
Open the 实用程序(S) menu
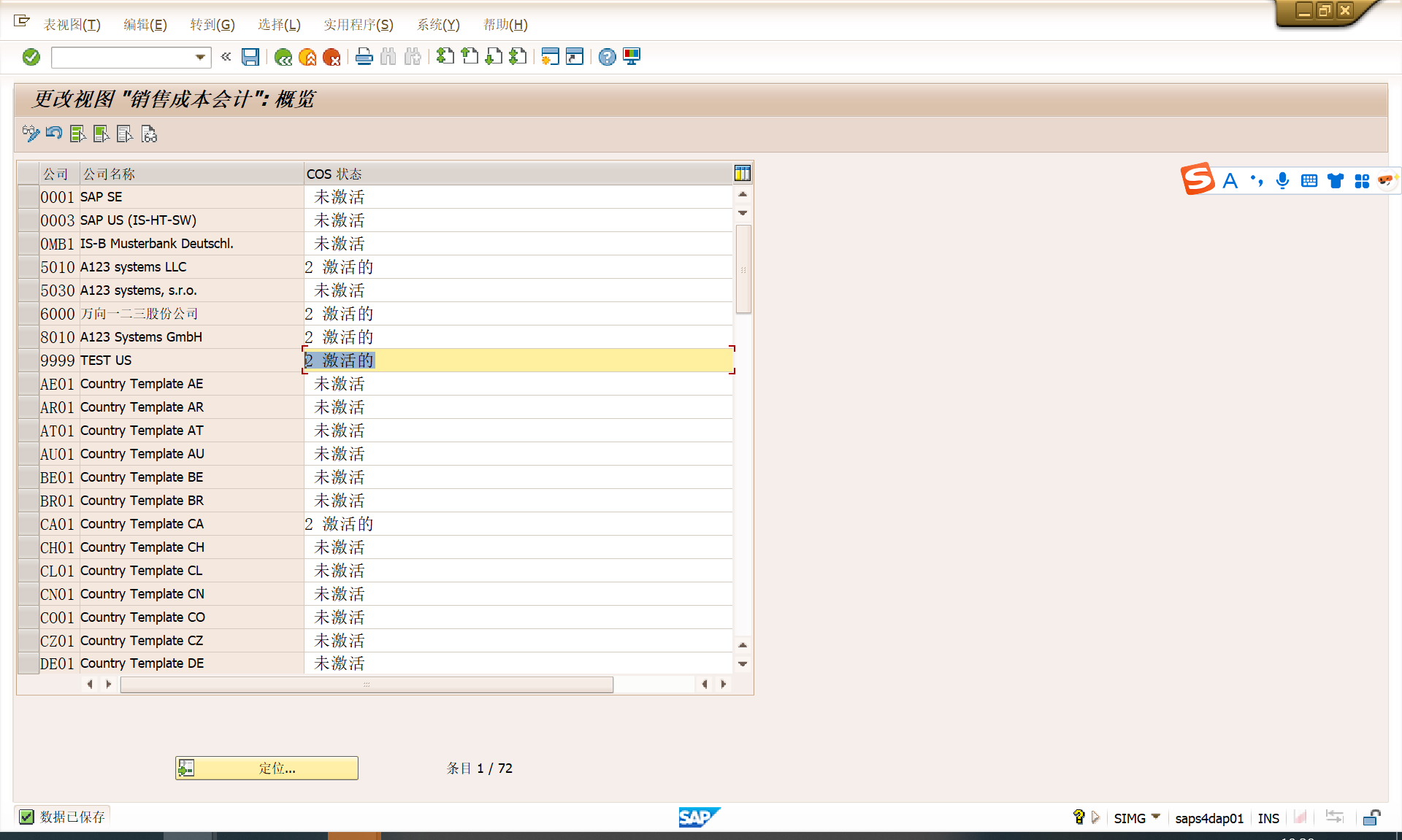coord(358,25)
